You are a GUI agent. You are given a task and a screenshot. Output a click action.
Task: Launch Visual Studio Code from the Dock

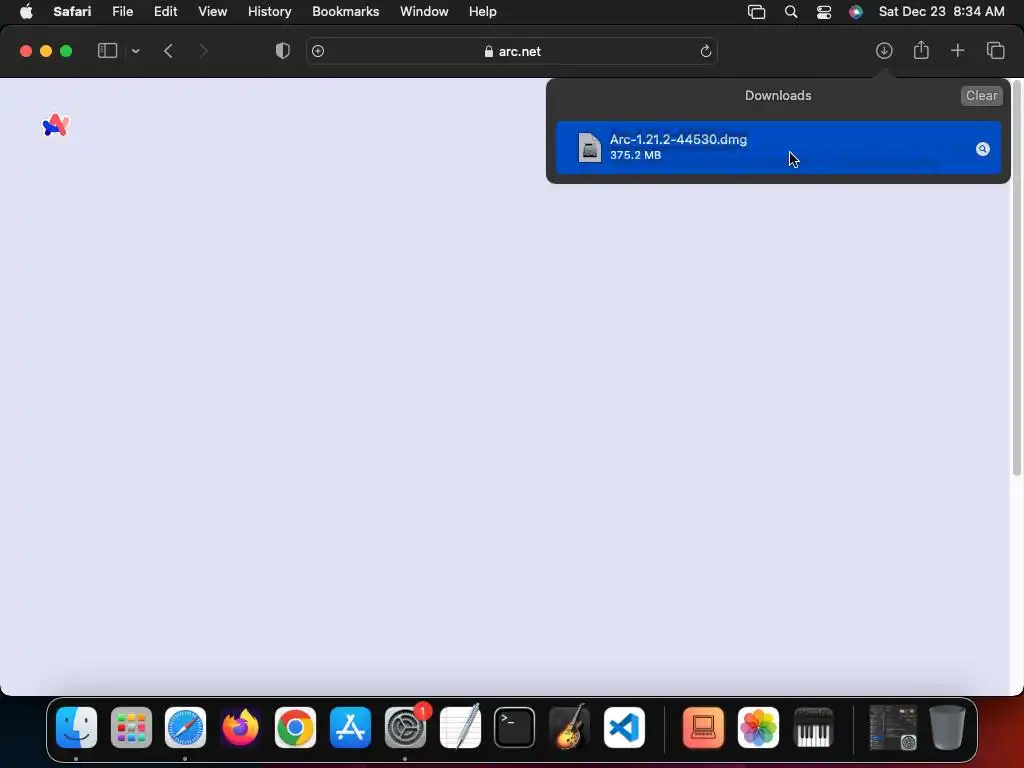pyautogui.click(x=624, y=728)
